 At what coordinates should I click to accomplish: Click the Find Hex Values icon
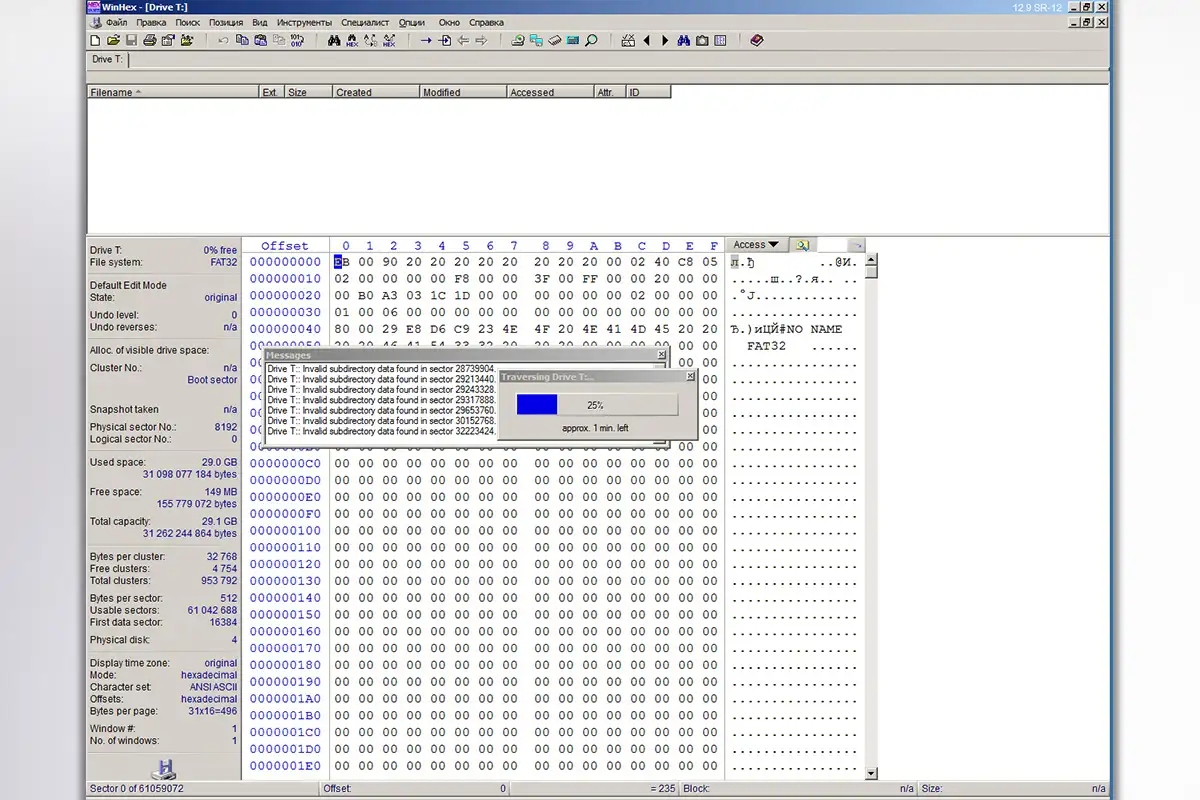[x=352, y=41]
